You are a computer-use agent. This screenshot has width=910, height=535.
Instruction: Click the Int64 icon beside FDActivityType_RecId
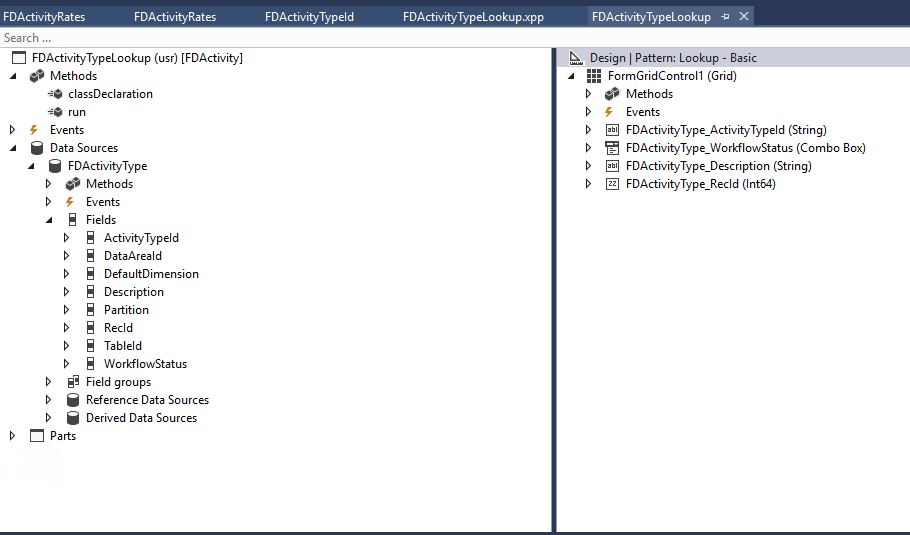[612, 184]
